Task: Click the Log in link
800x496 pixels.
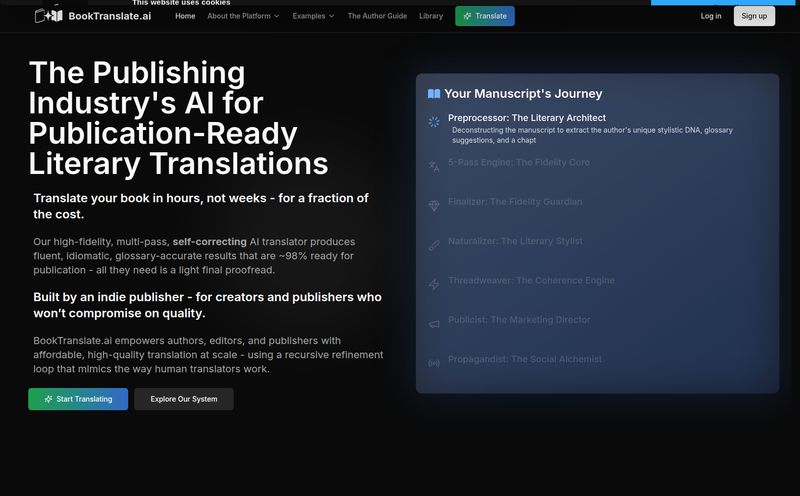Action: (711, 16)
